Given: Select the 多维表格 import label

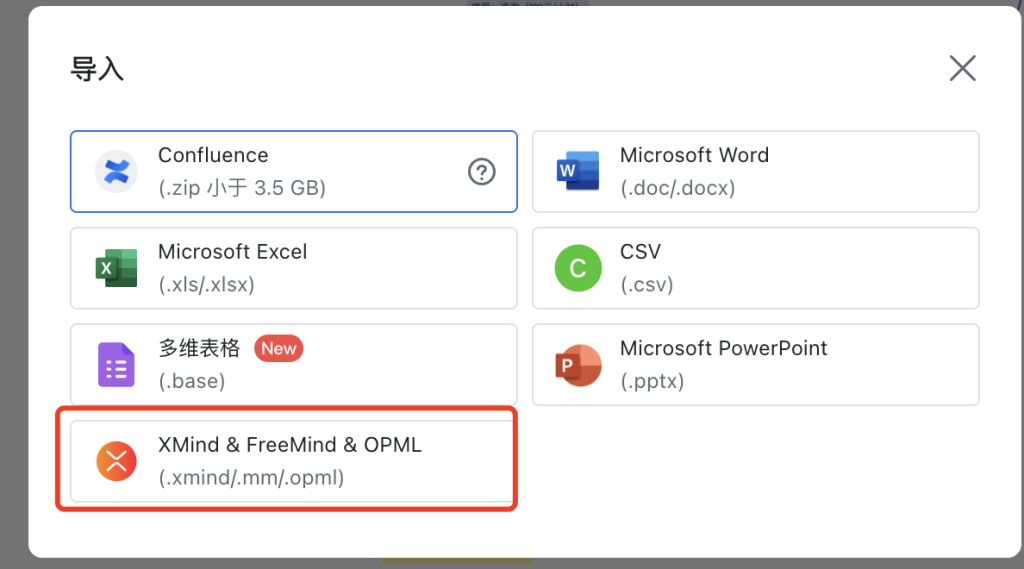Looking at the screenshot, I should click(x=199, y=348).
